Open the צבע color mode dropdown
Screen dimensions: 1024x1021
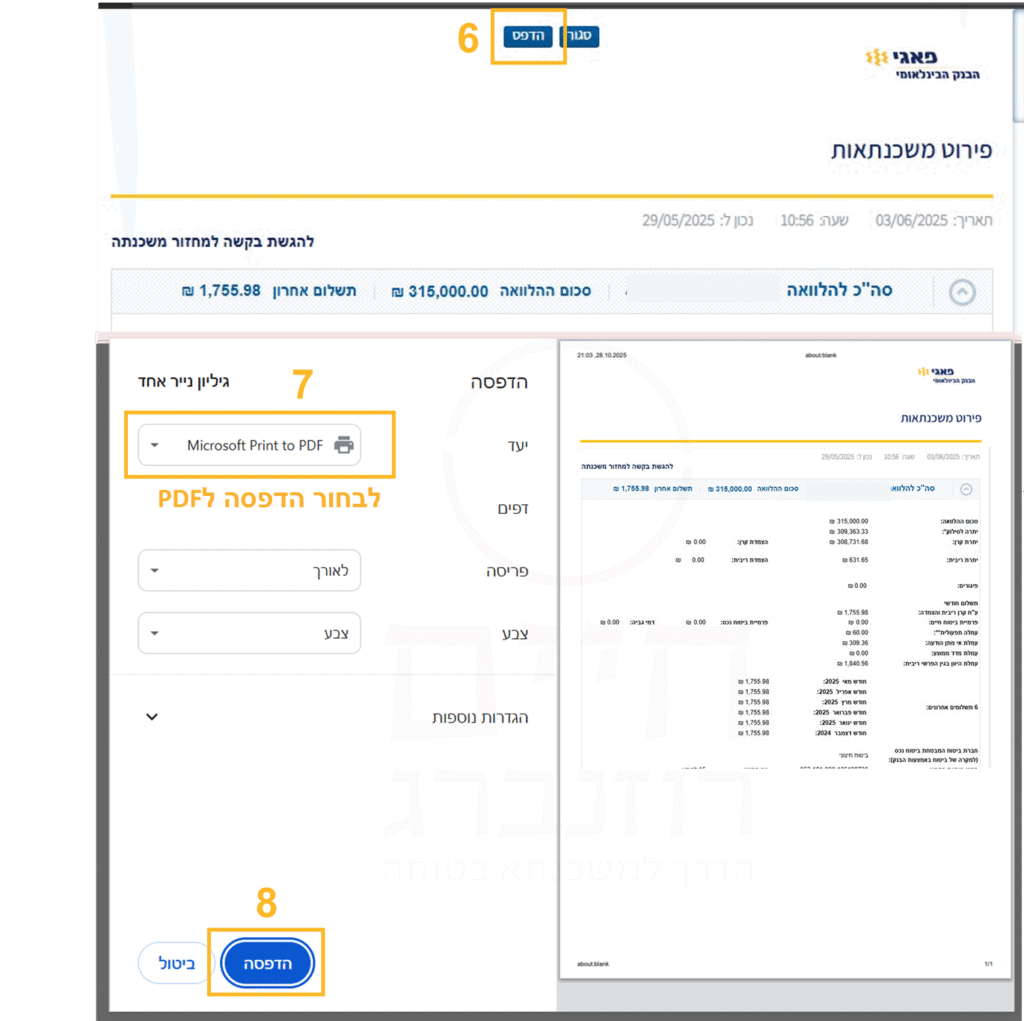(x=249, y=633)
